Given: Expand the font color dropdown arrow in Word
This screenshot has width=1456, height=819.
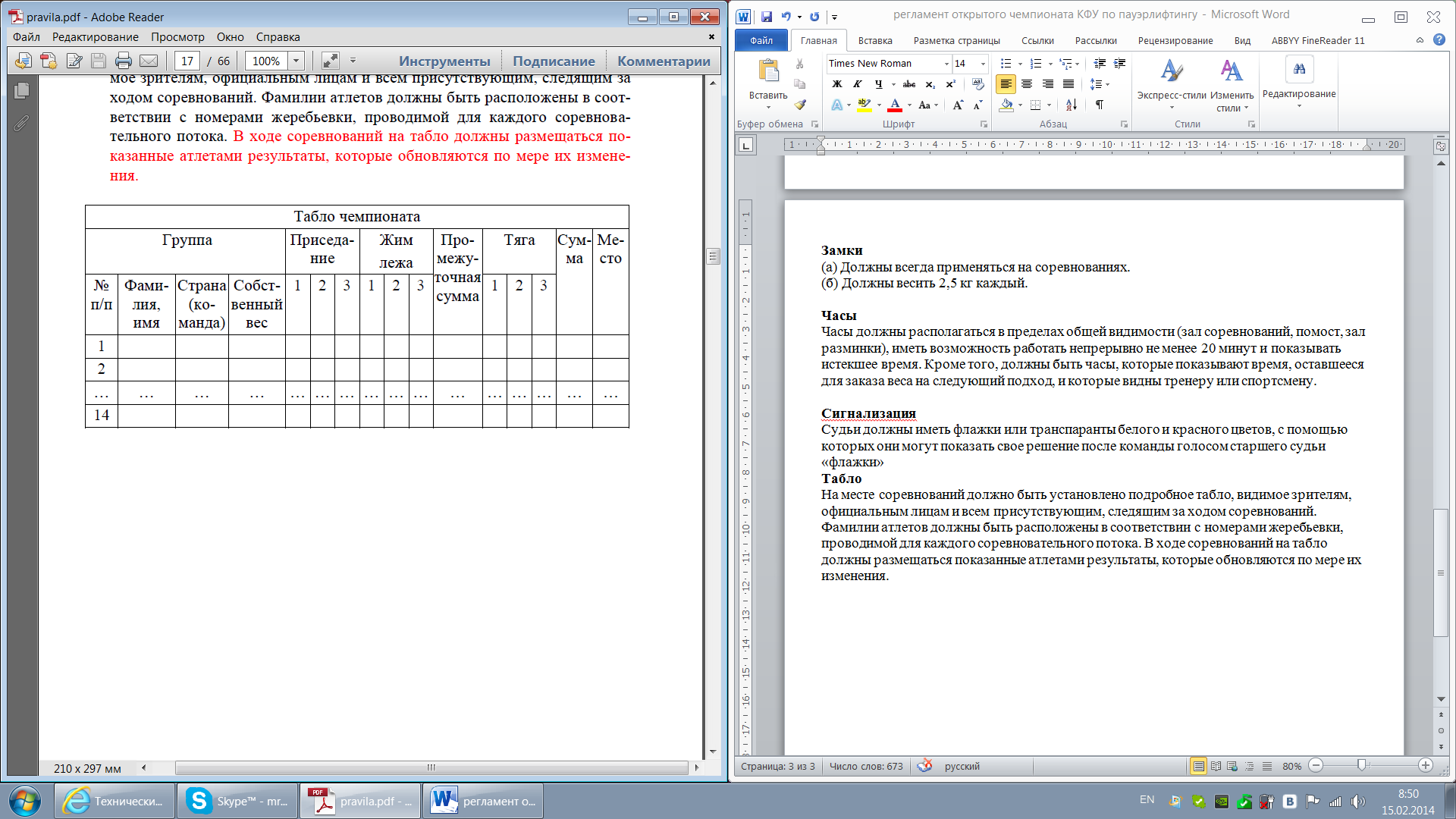Looking at the screenshot, I should click(x=909, y=105).
